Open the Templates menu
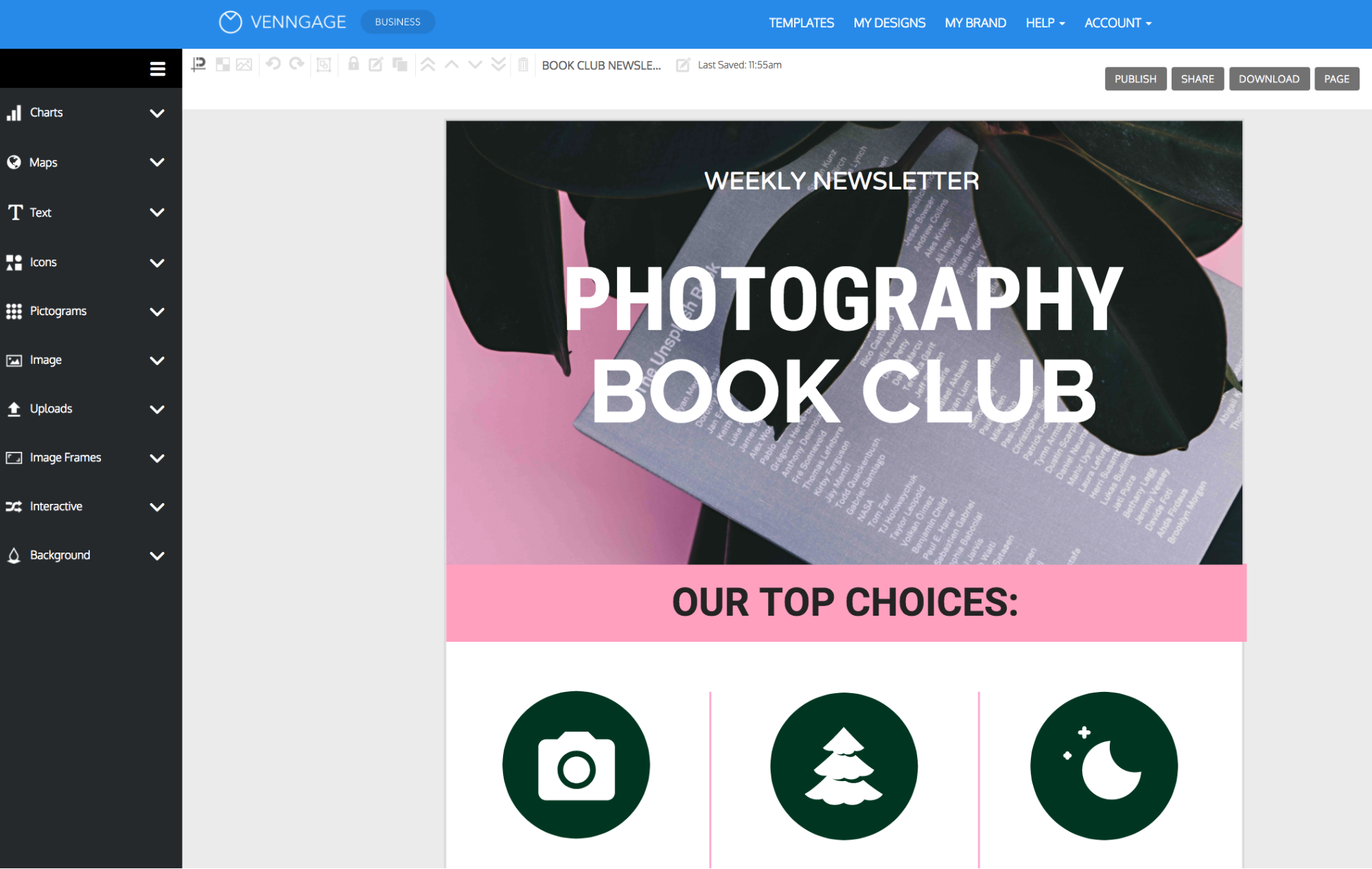 pyautogui.click(x=800, y=22)
